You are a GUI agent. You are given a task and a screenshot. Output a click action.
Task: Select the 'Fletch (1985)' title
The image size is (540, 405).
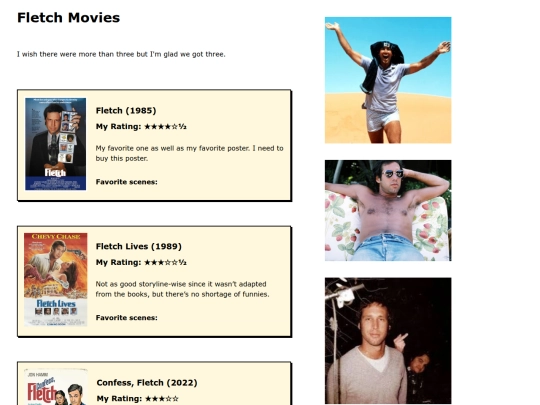126,111
